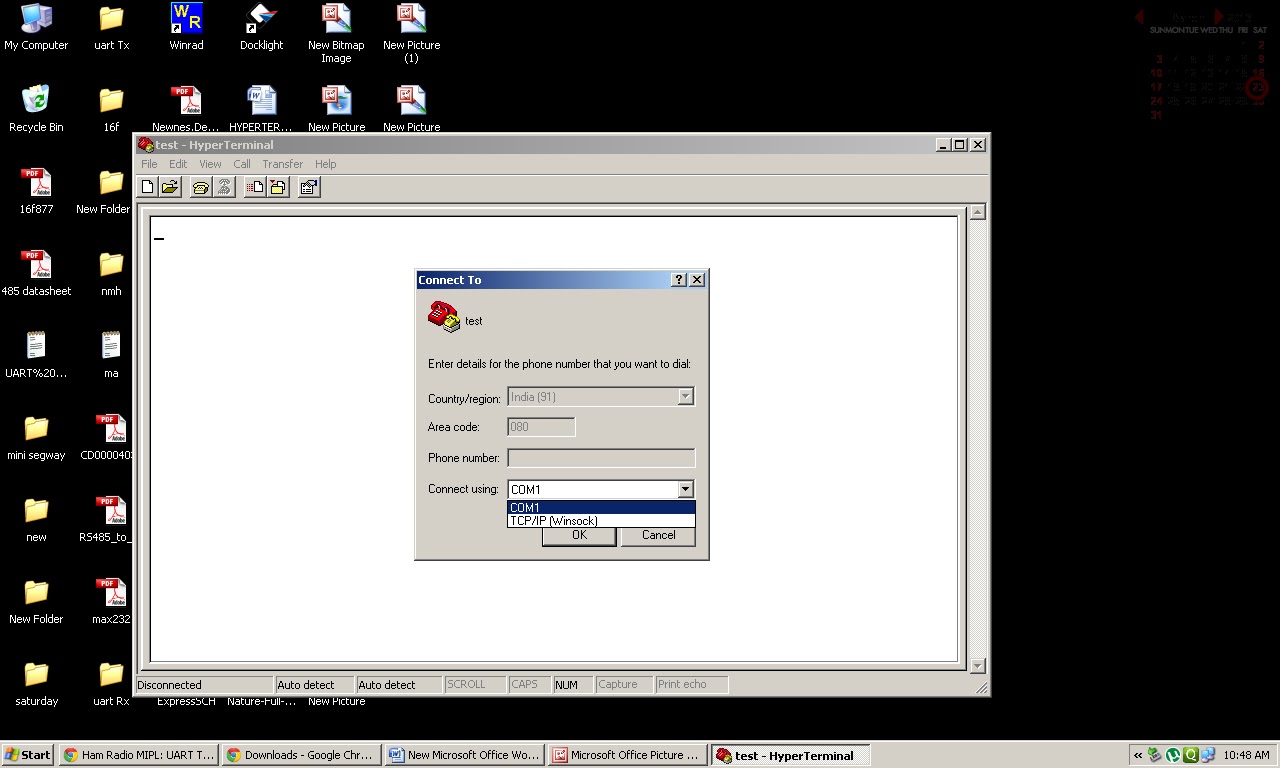Select the Winrad desktop shortcut
Screen dimensions: 1280x768
click(x=186, y=27)
